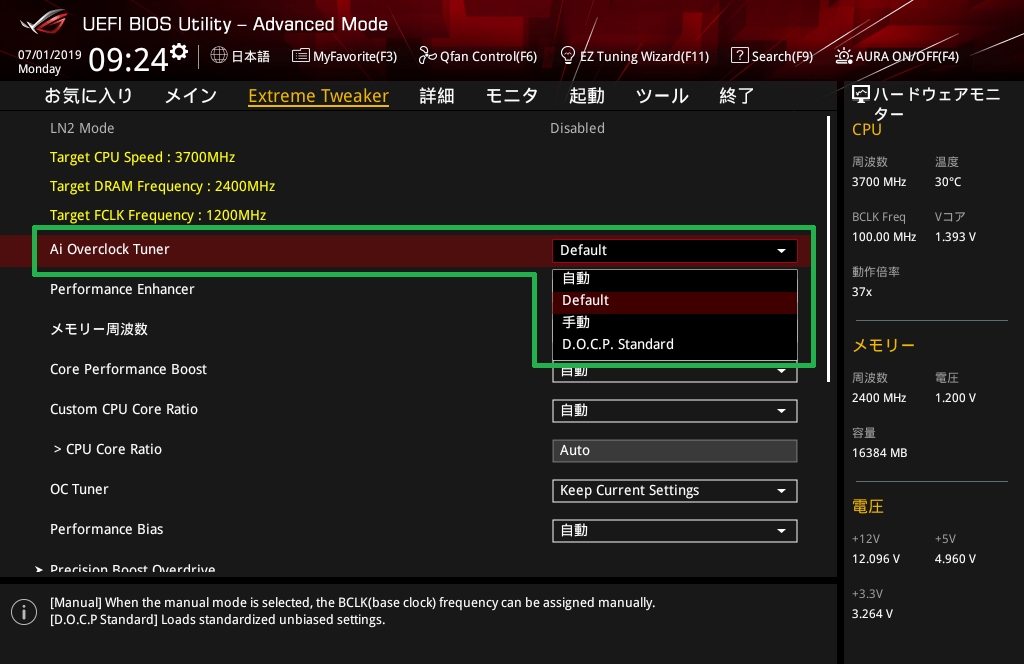Switch to モニタ tab
Viewport: 1024px width, 664px height.
tap(511, 96)
